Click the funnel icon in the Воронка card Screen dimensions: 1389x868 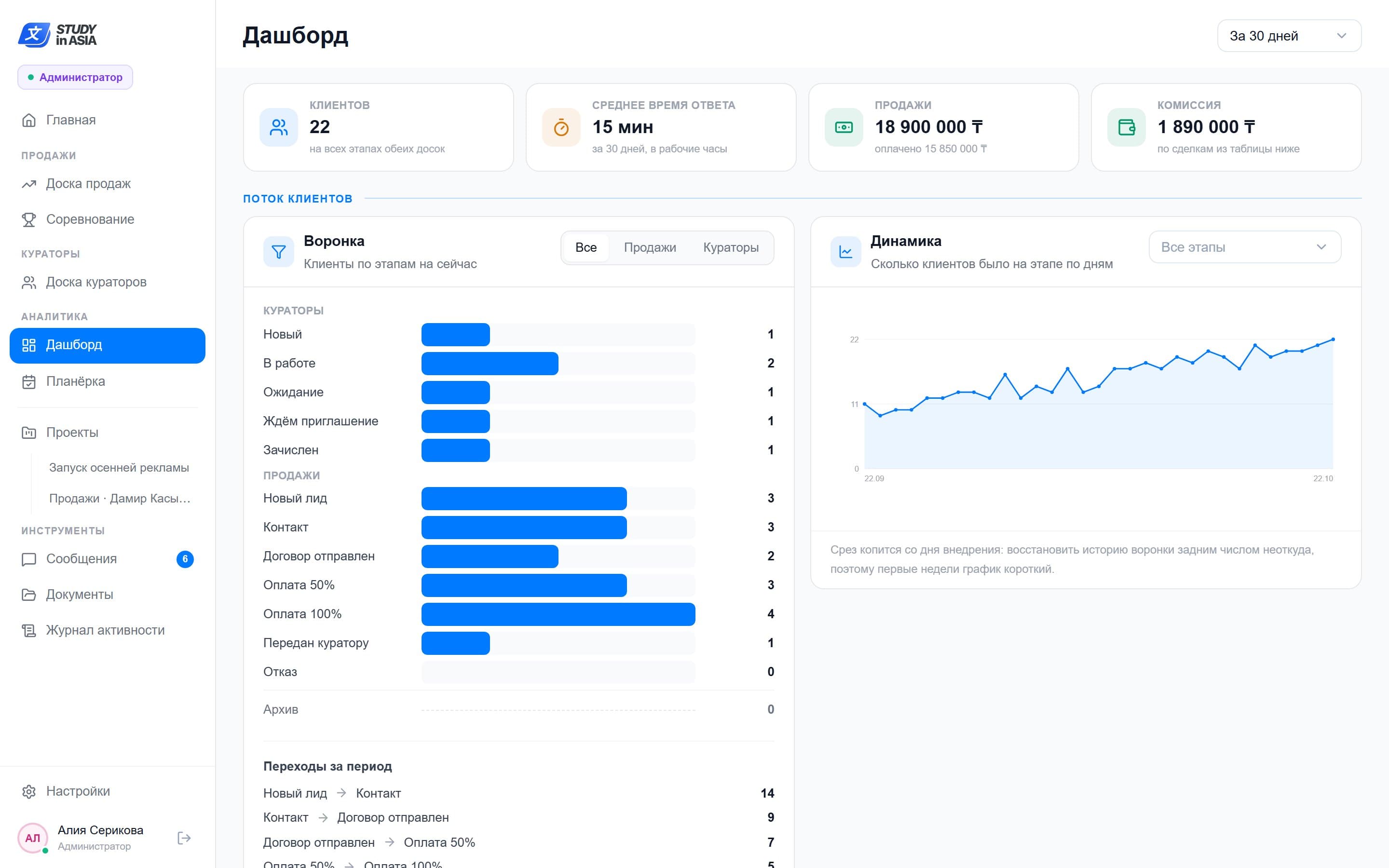tap(278, 251)
